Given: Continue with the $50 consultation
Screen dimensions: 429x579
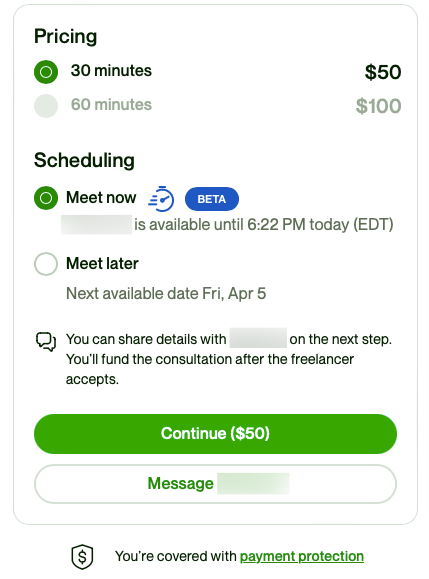Looking at the screenshot, I should pyautogui.click(x=215, y=434).
